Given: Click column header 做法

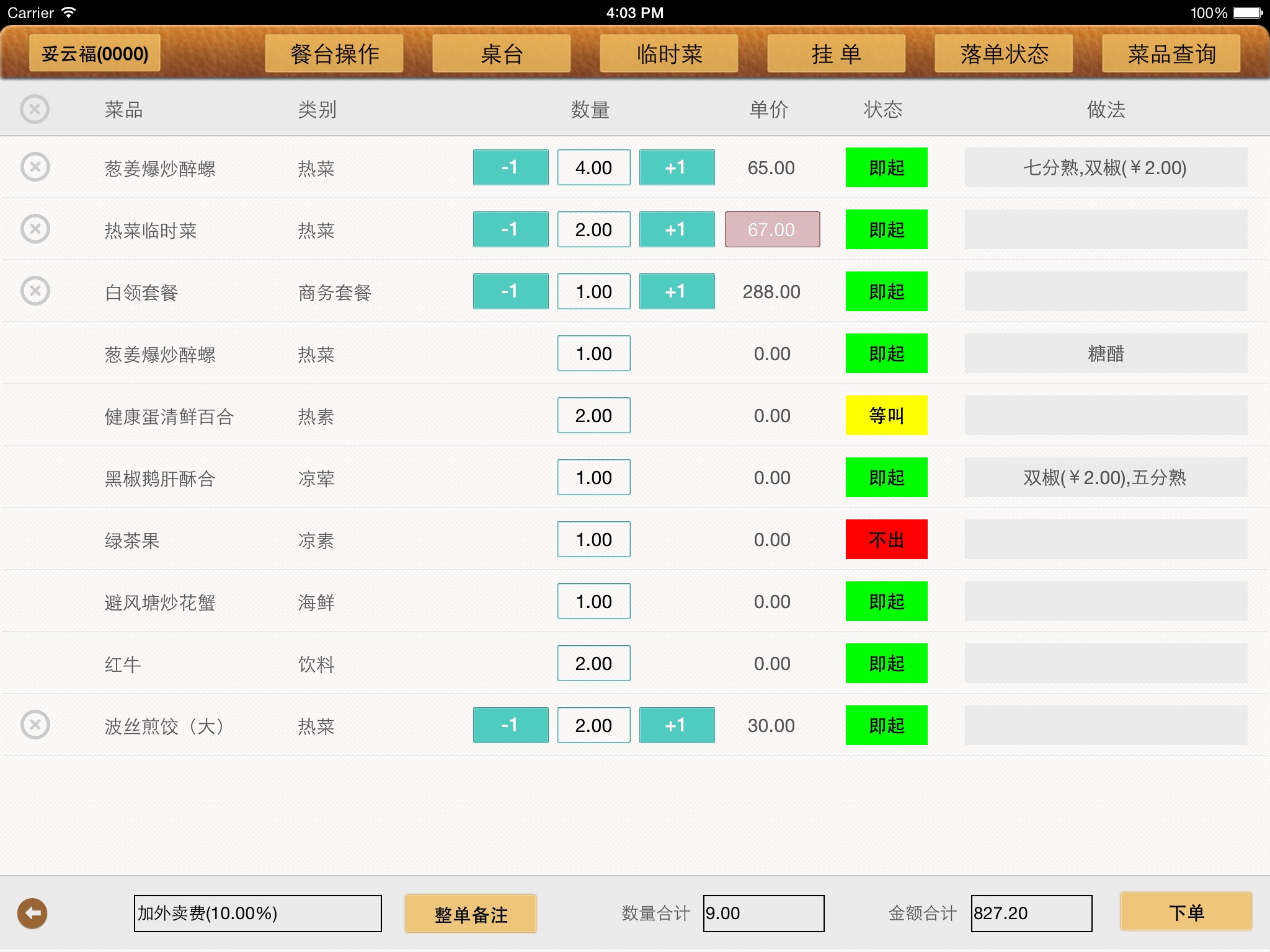Looking at the screenshot, I should pos(1106,110).
